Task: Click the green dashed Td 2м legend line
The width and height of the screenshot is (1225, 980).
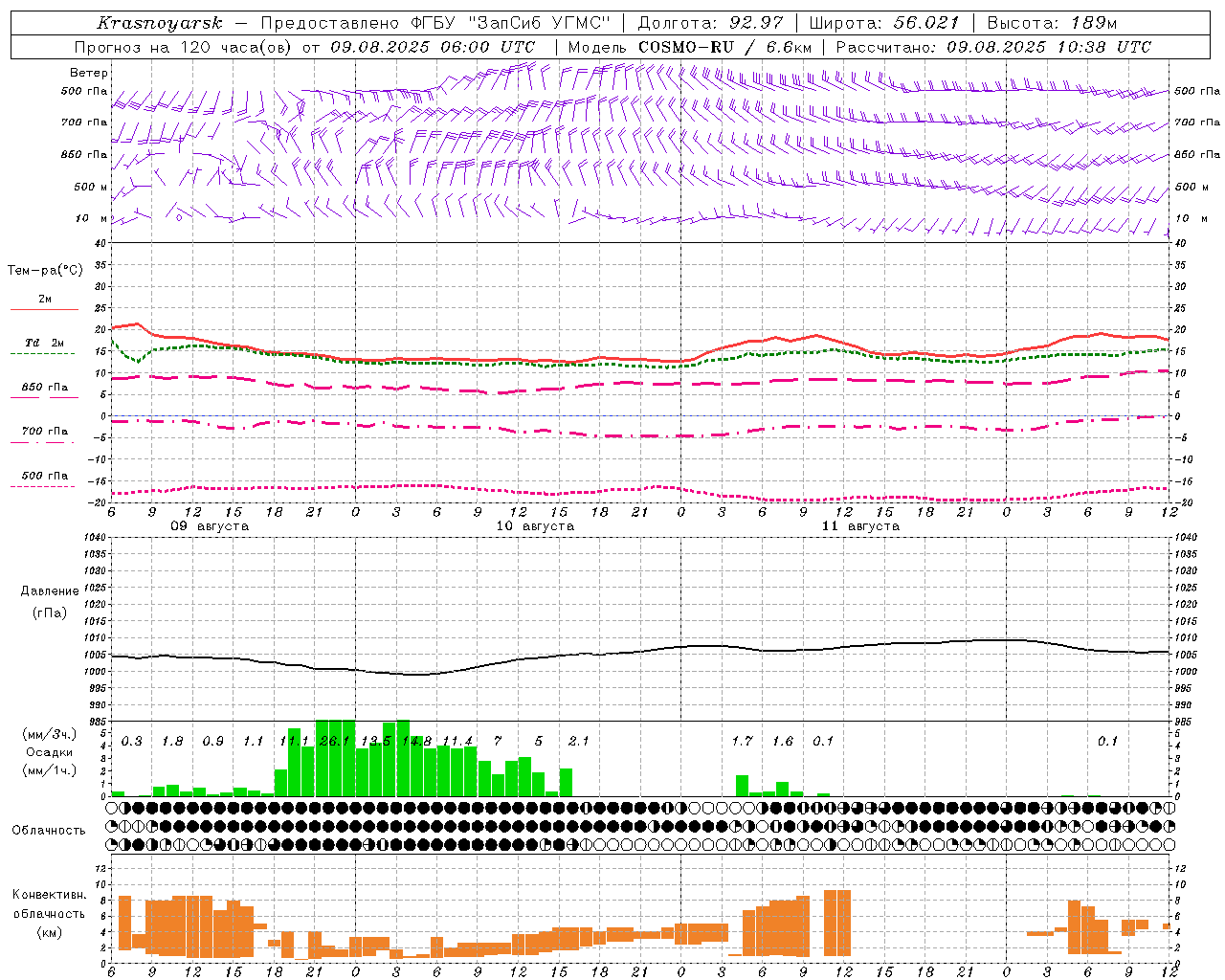Action: [42, 353]
